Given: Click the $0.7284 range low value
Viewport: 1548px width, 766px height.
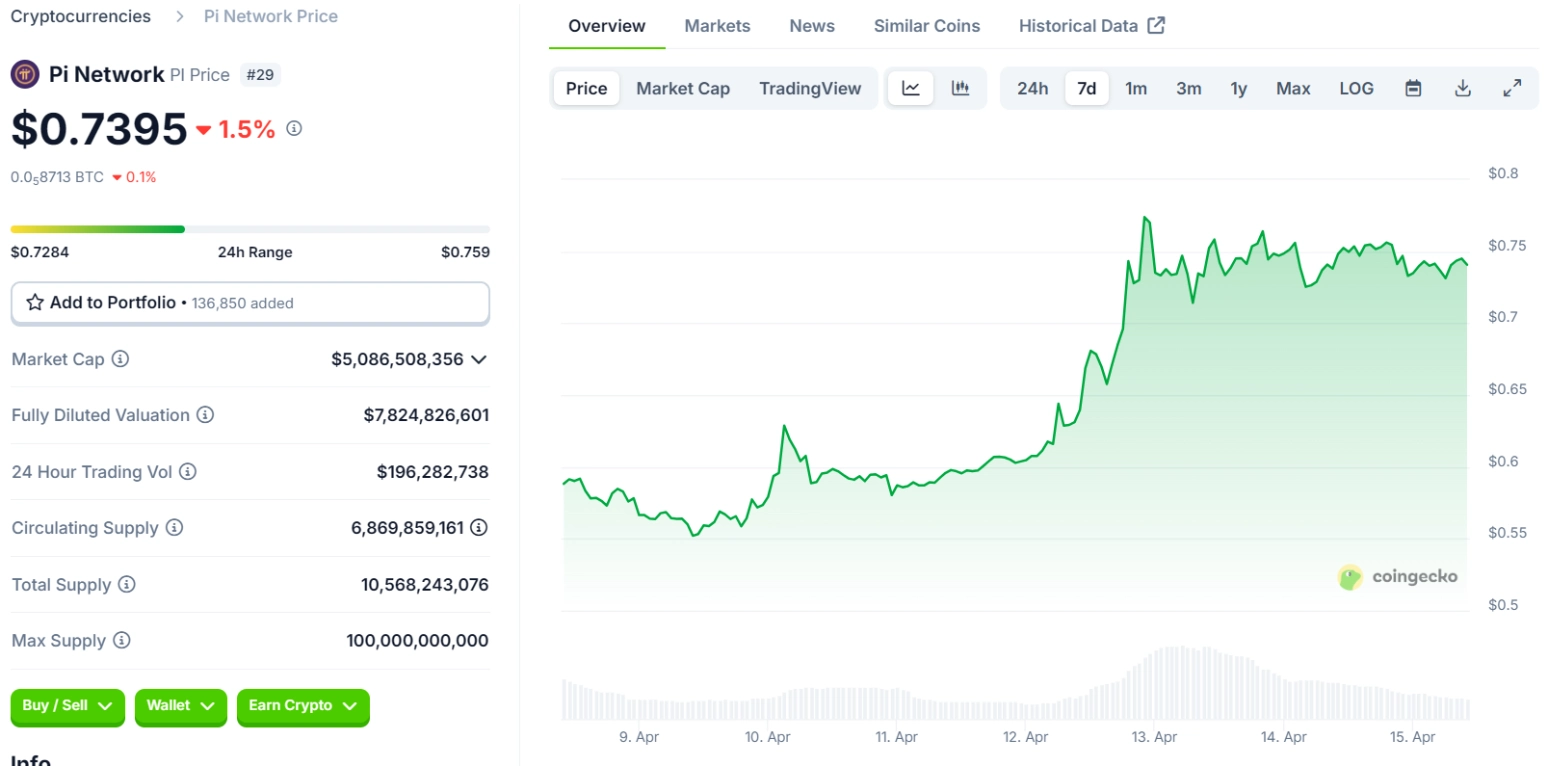Looking at the screenshot, I should pos(40,252).
